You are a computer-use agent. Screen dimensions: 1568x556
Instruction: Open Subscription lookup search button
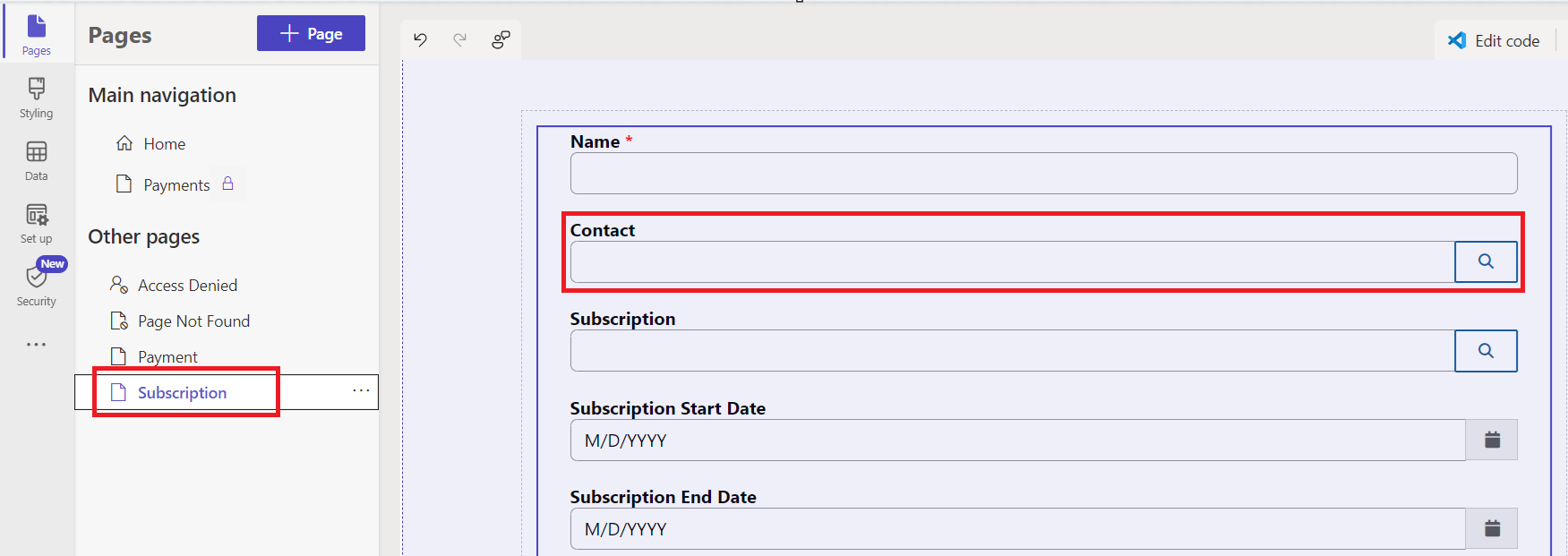pyautogui.click(x=1486, y=351)
